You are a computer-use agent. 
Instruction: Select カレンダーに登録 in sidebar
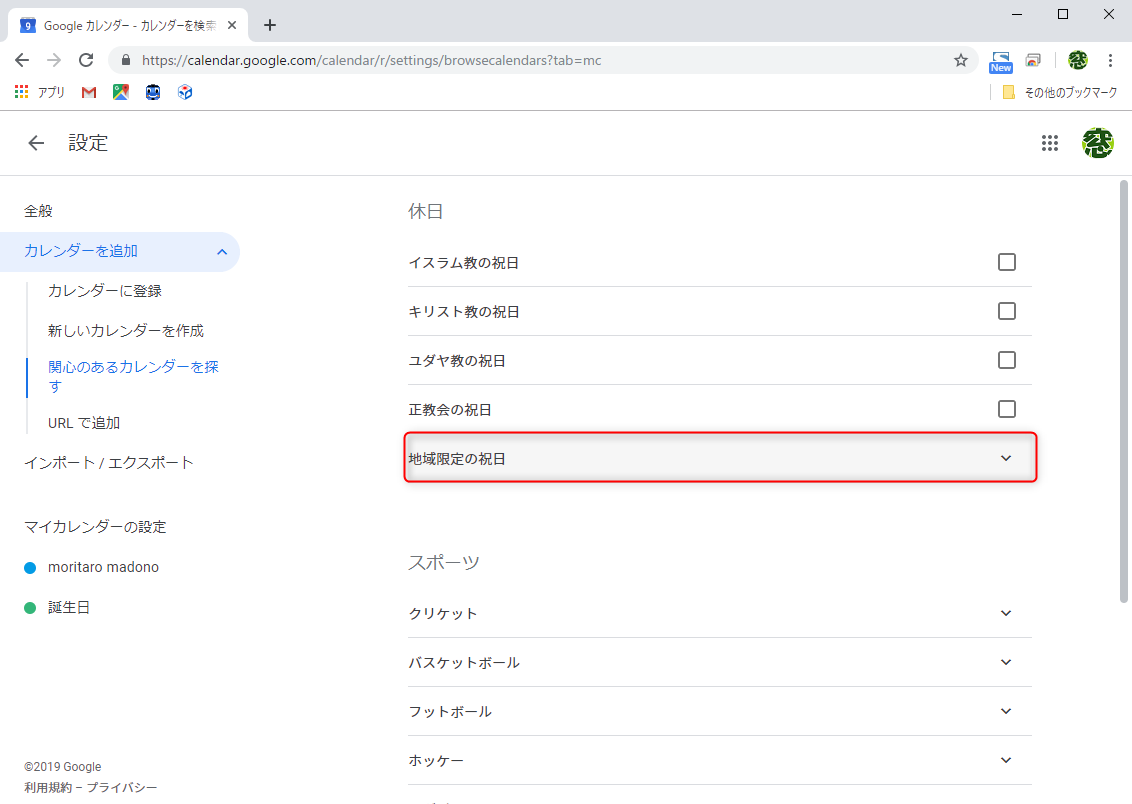pos(105,291)
